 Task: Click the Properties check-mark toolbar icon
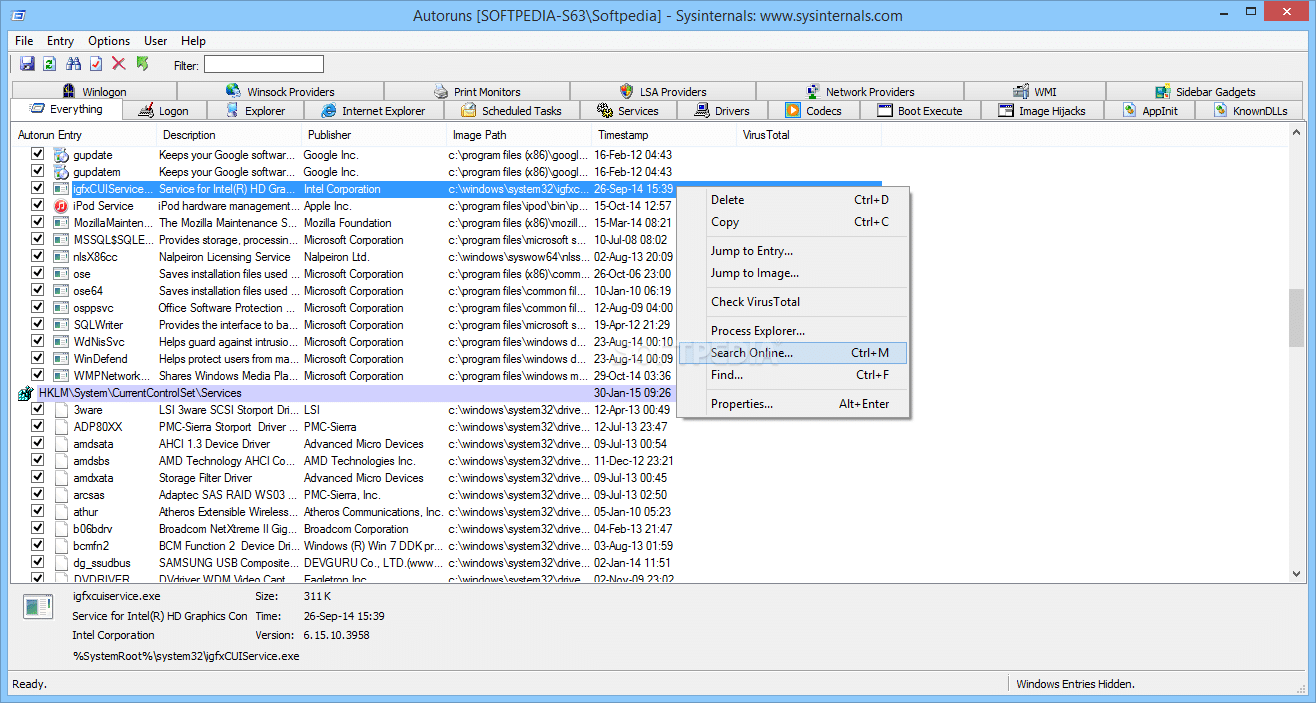(96, 64)
